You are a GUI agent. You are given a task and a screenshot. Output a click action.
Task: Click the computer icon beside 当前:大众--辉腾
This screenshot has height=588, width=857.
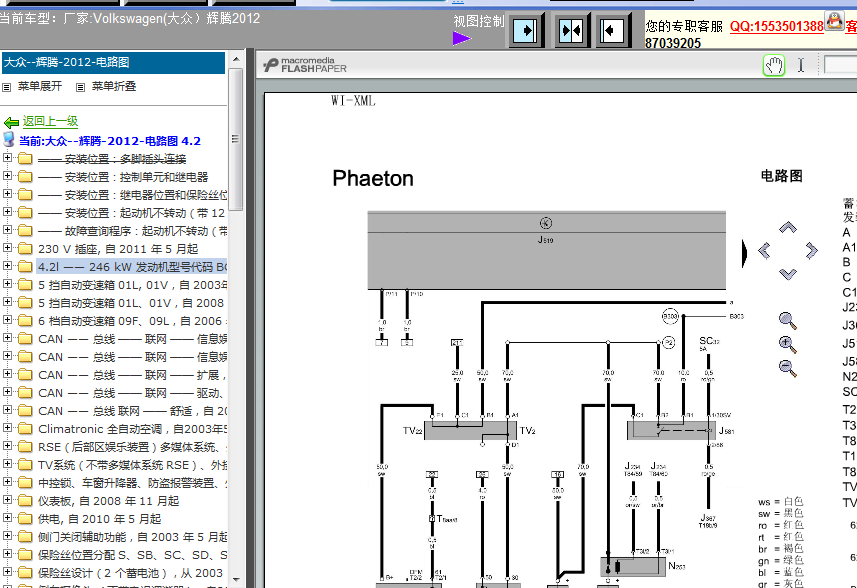tap(9, 140)
